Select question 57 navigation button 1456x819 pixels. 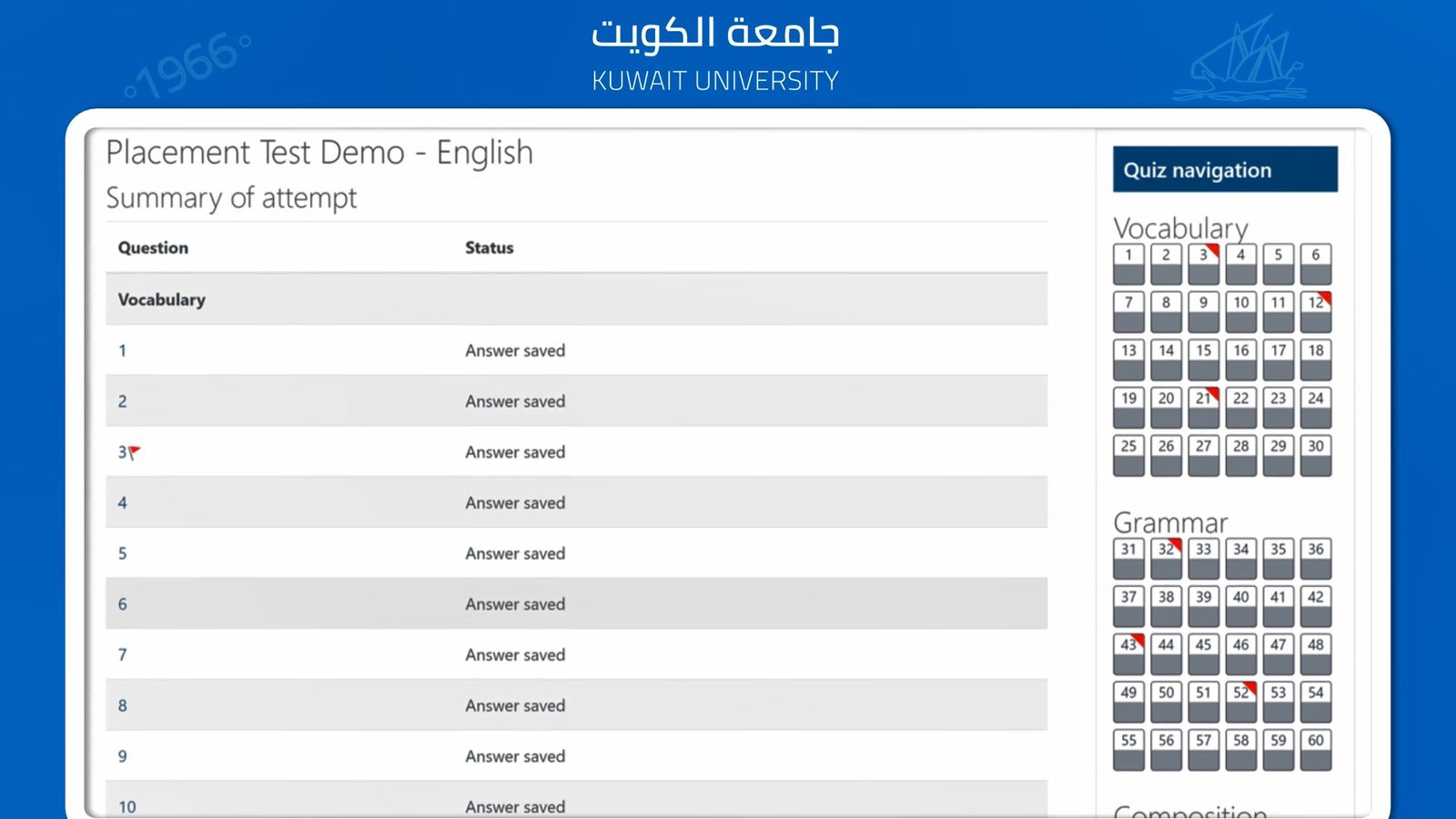coord(1203,751)
